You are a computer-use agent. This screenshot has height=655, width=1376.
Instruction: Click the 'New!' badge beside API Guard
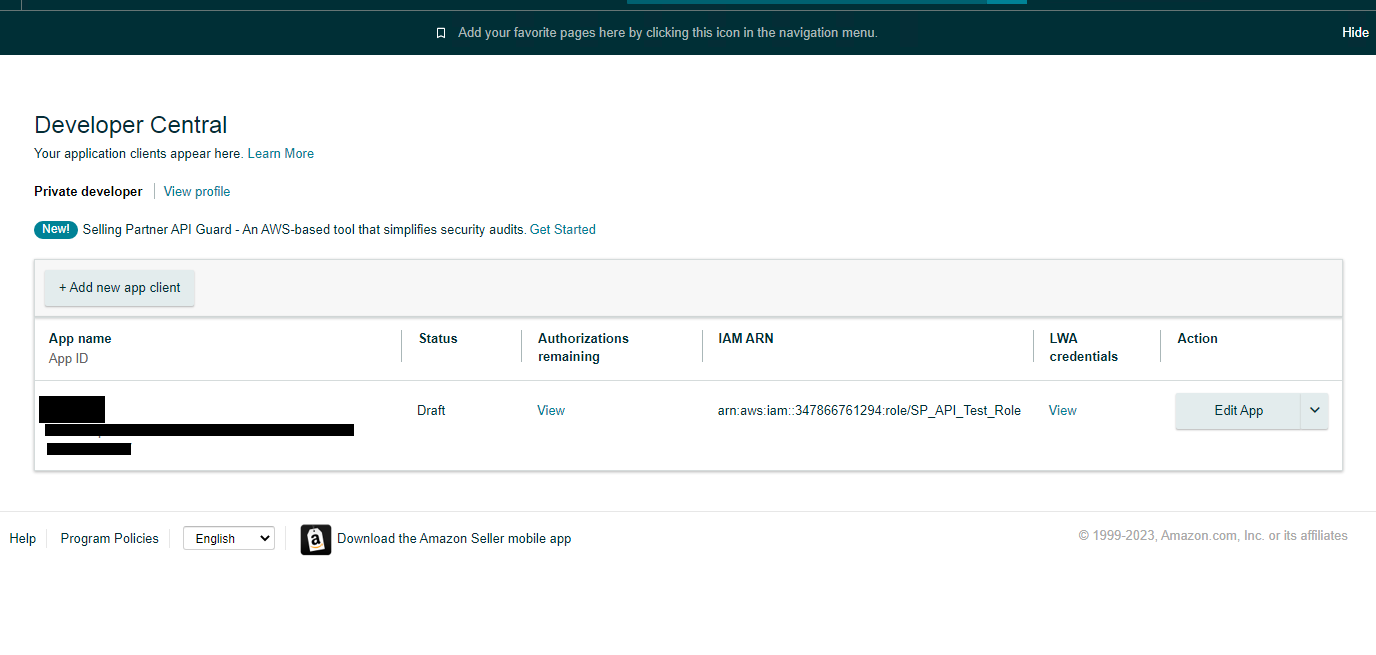(56, 230)
